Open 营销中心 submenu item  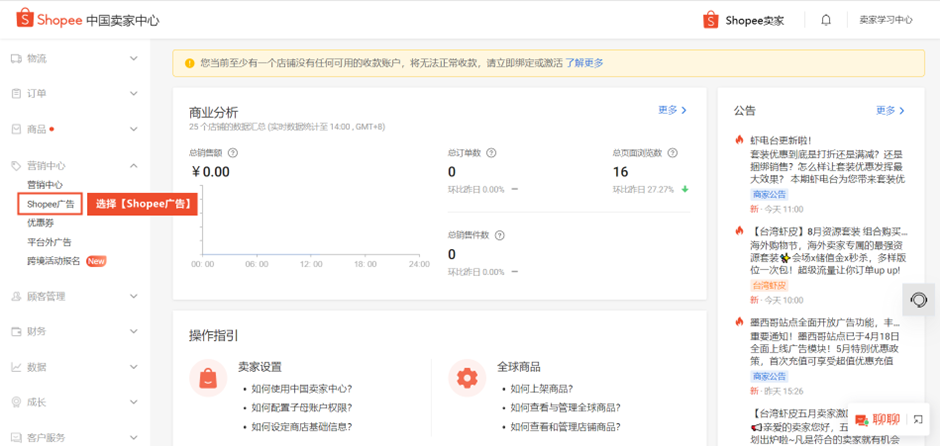(x=45, y=185)
